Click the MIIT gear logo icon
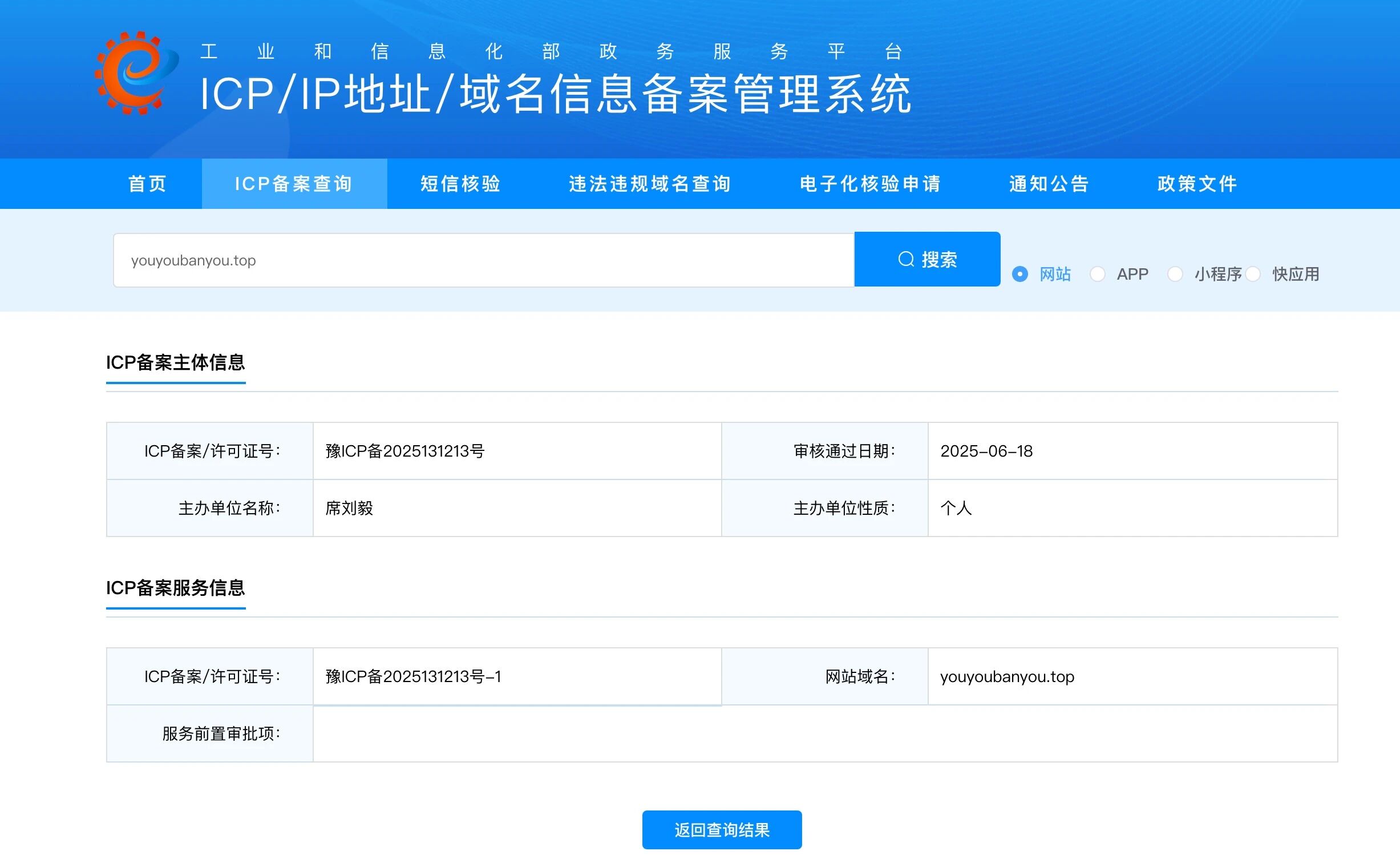 136,73
